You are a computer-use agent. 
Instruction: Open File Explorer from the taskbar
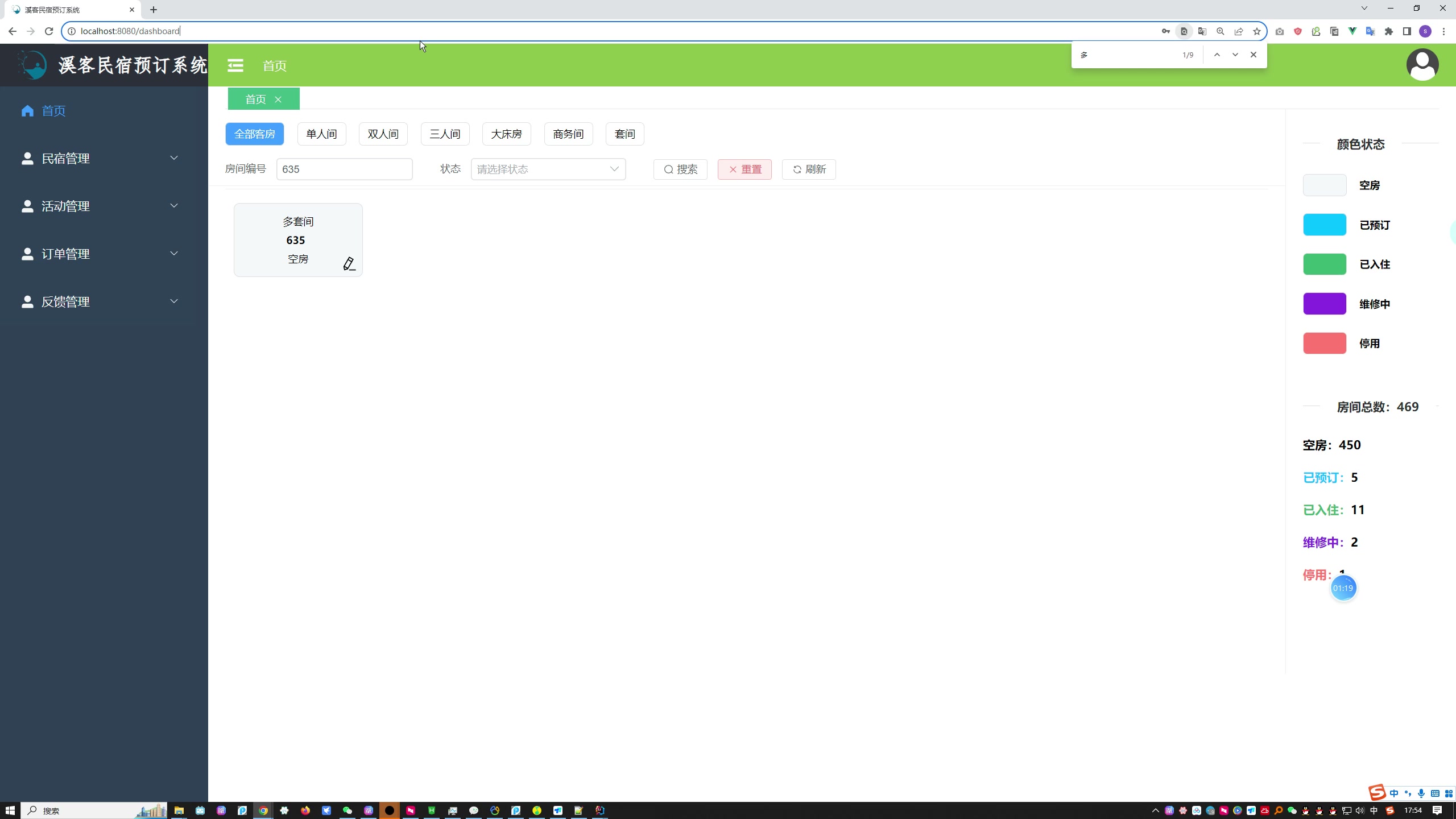(x=179, y=810)
